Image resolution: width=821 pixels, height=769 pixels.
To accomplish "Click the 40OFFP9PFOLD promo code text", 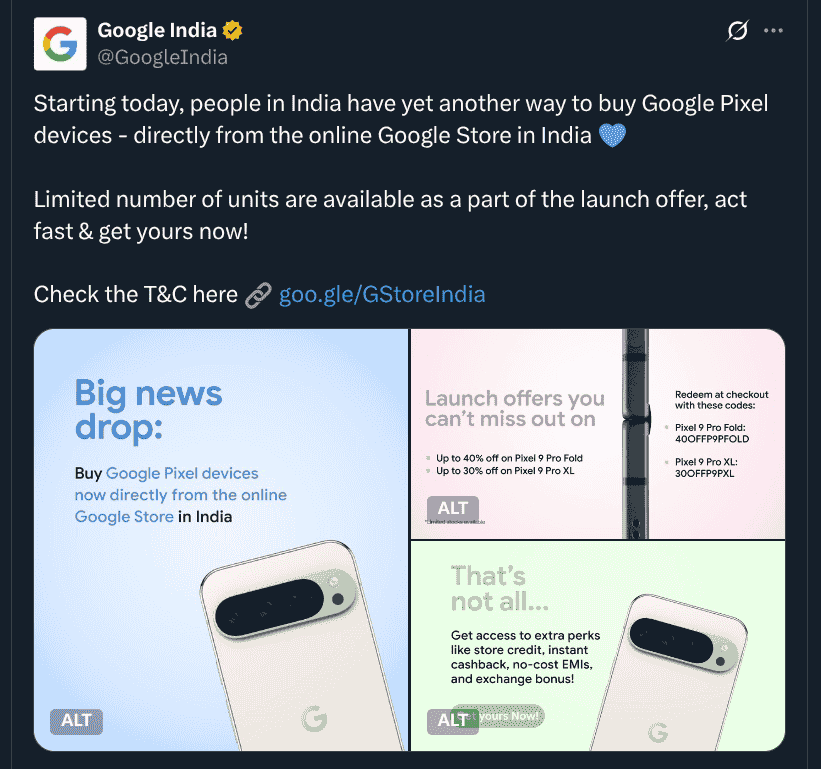I will (x=712, y=439).
